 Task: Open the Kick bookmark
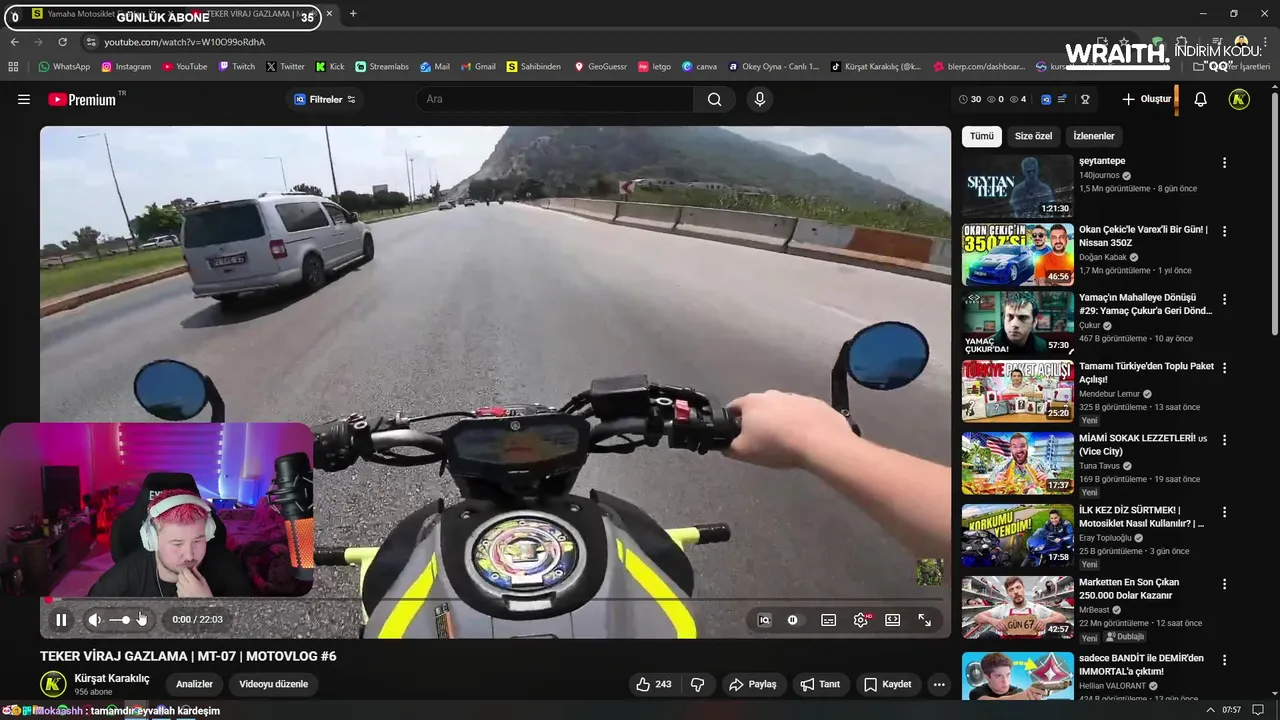coord(330,67)
